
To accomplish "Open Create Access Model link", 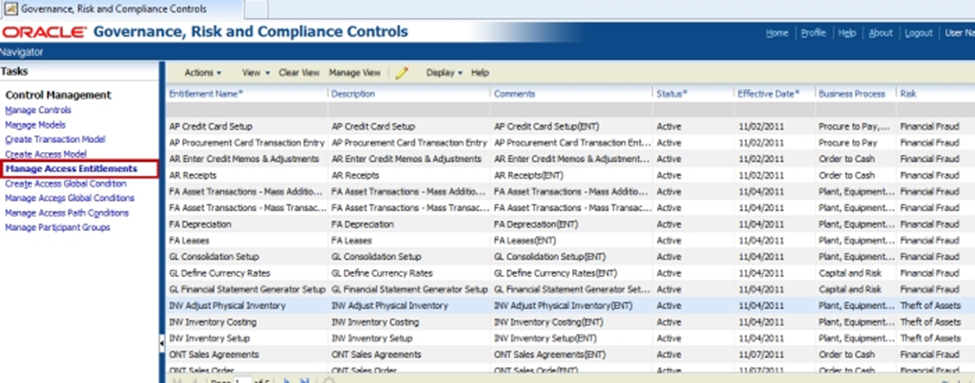I will click(45, 154).
